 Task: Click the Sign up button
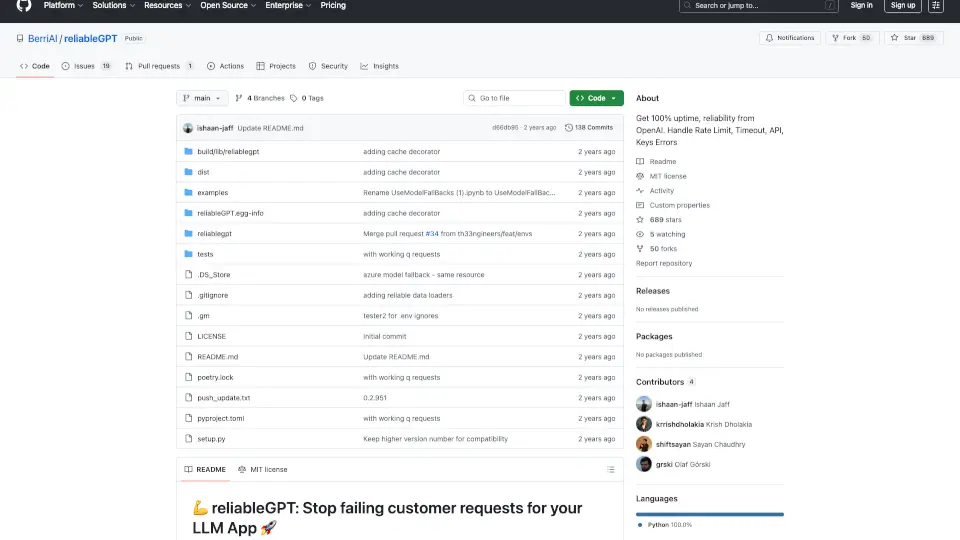(903, 5)
